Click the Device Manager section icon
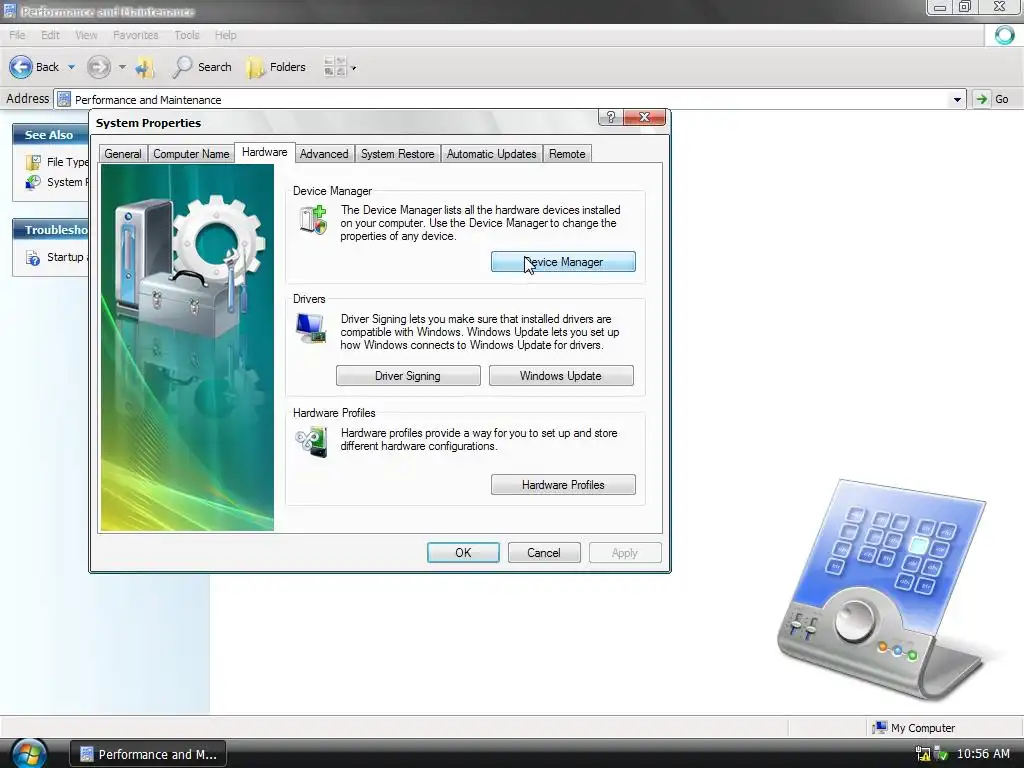The height and width of the screenshot is (768, 1024). click(313, 219)
